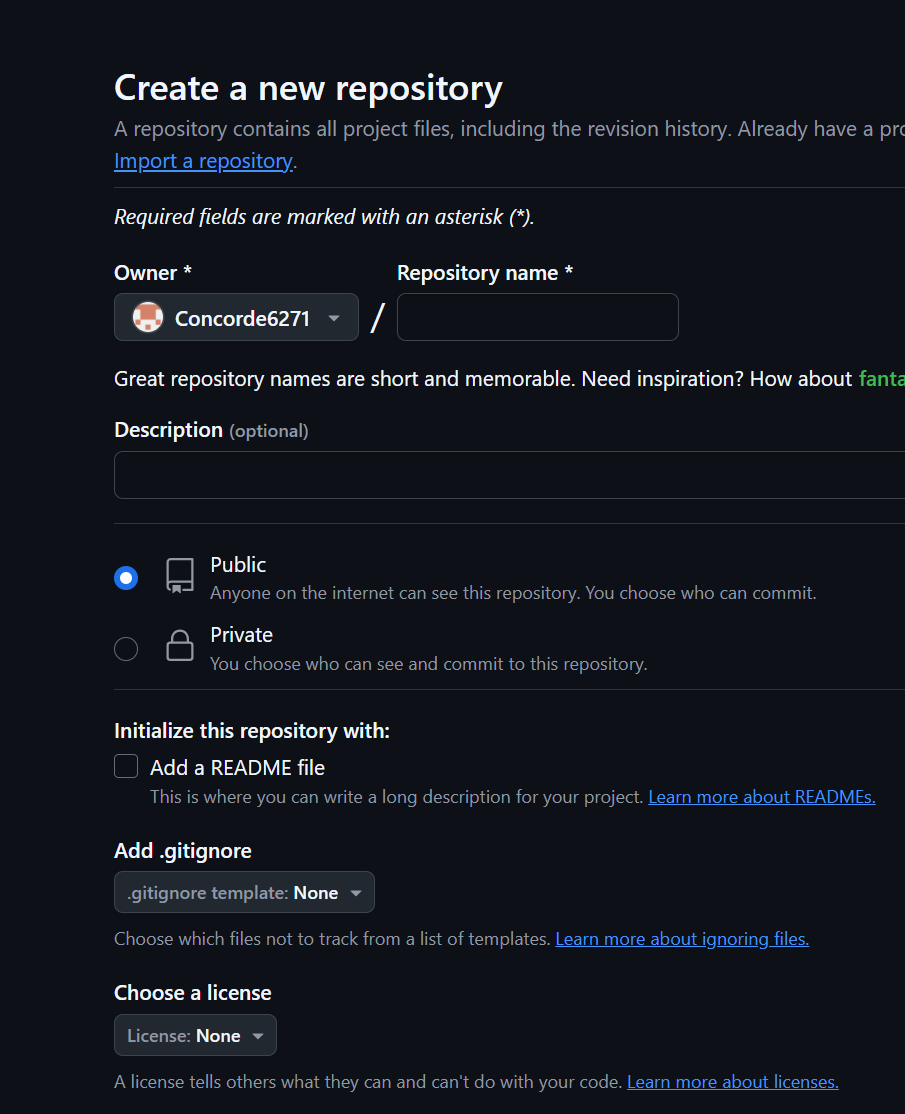Click the green suggested repository name

click(882, 379)
